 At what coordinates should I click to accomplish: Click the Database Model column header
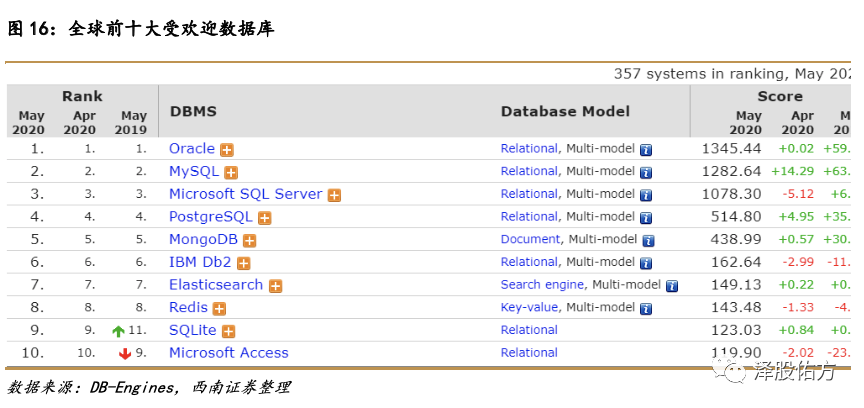click(565, 111)
